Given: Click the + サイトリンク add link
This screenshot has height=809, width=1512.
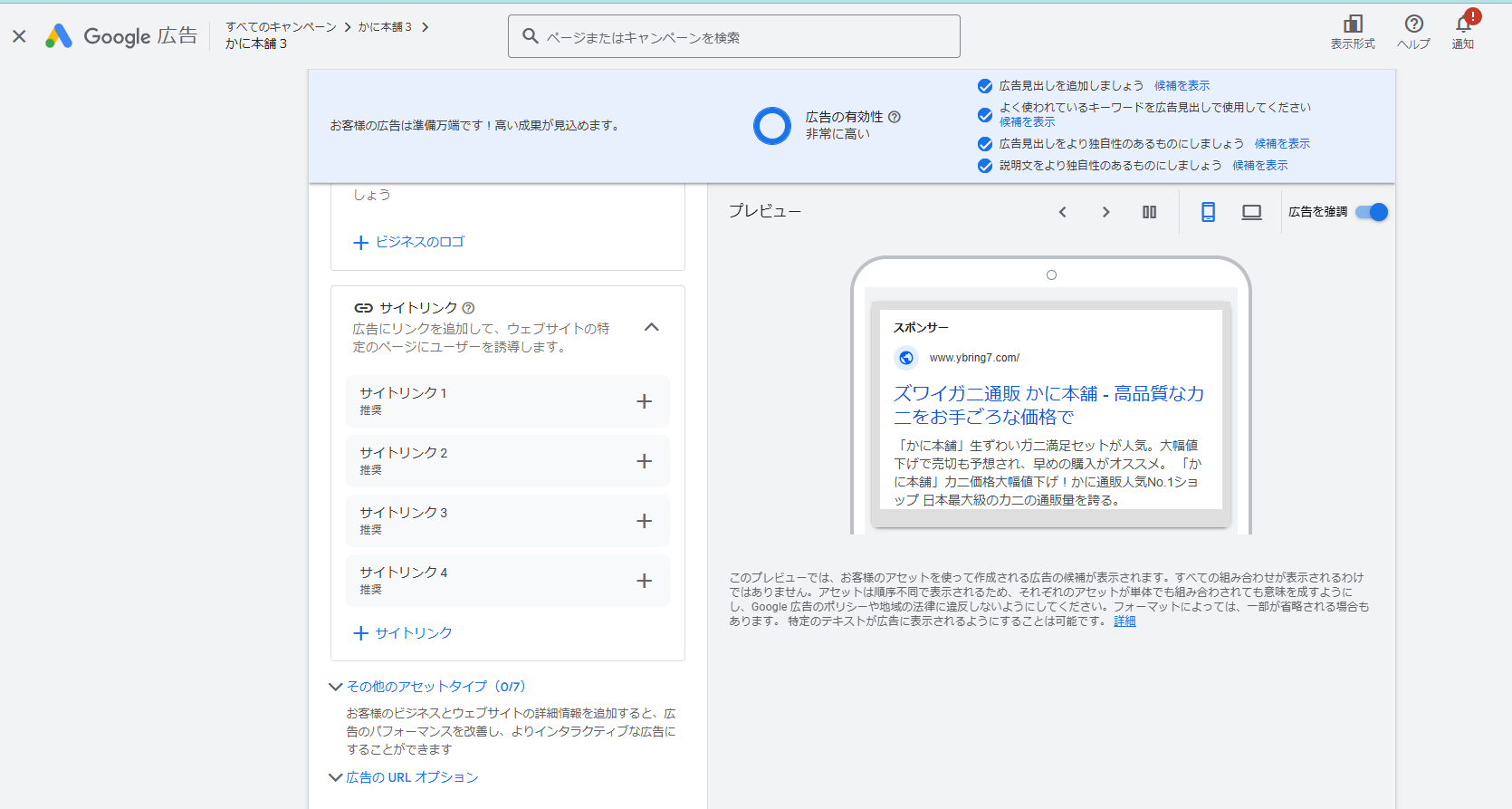Looking at the screenshot, I should click(x=403, y=633).
